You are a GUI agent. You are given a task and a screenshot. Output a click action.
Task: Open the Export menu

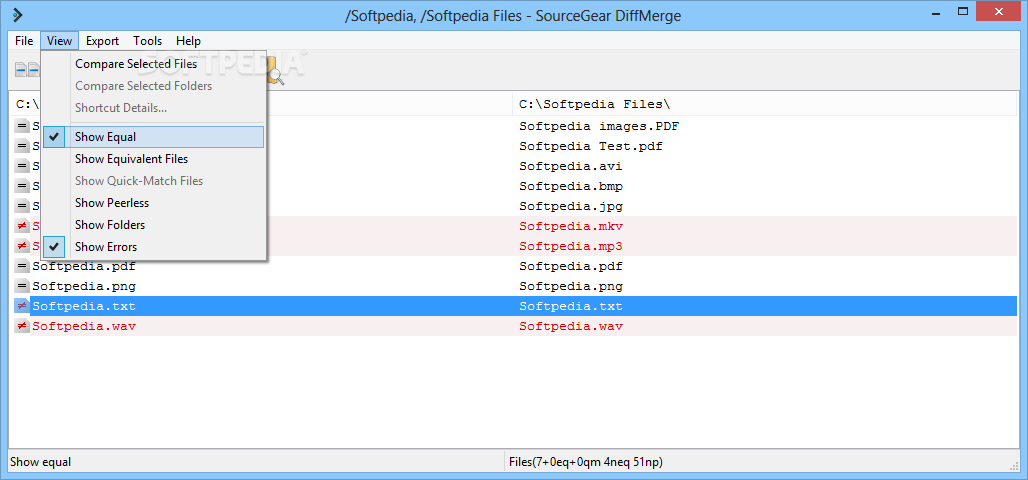tap(102, 41)
